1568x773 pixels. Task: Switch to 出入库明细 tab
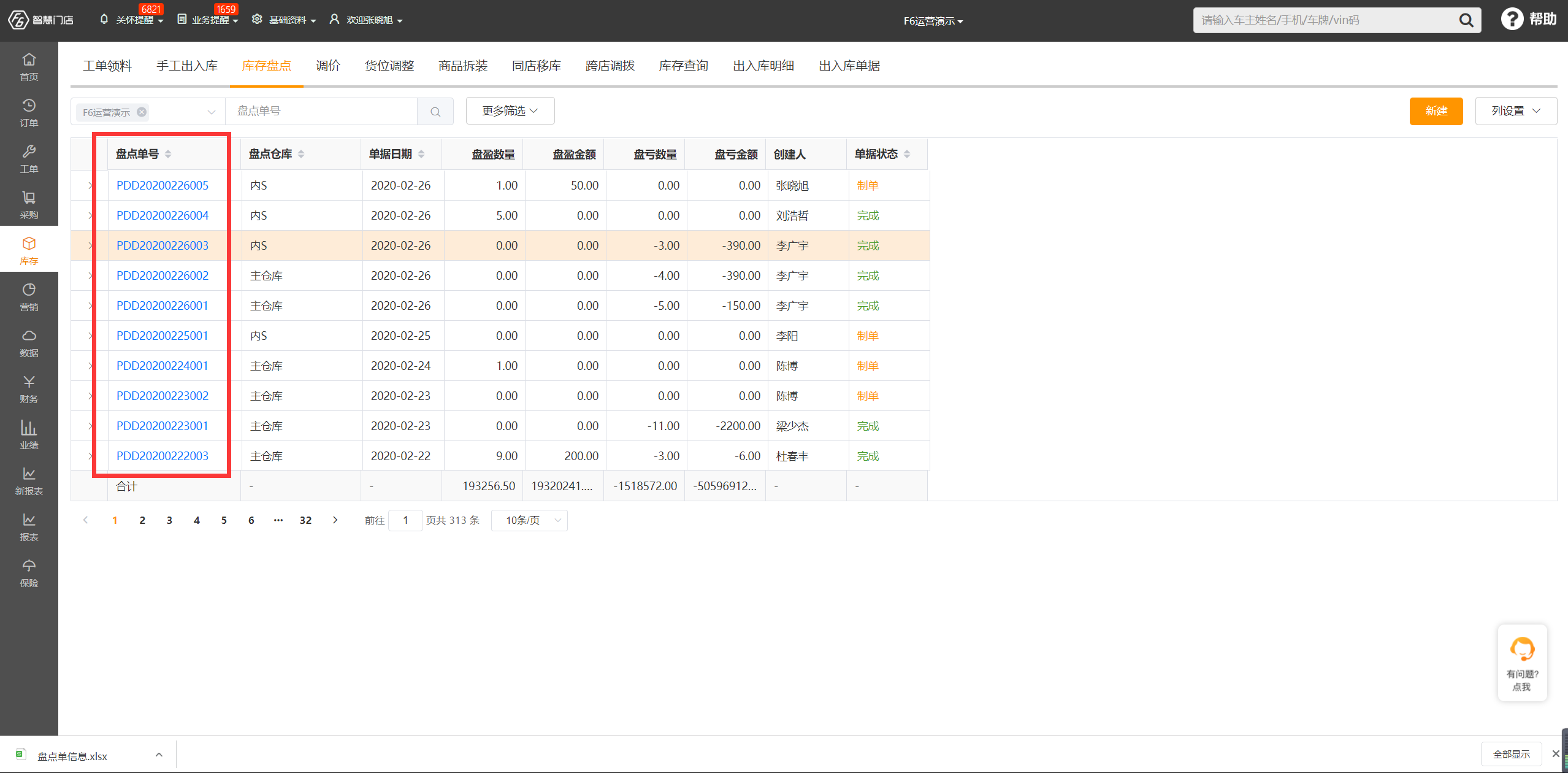point(763,66)
